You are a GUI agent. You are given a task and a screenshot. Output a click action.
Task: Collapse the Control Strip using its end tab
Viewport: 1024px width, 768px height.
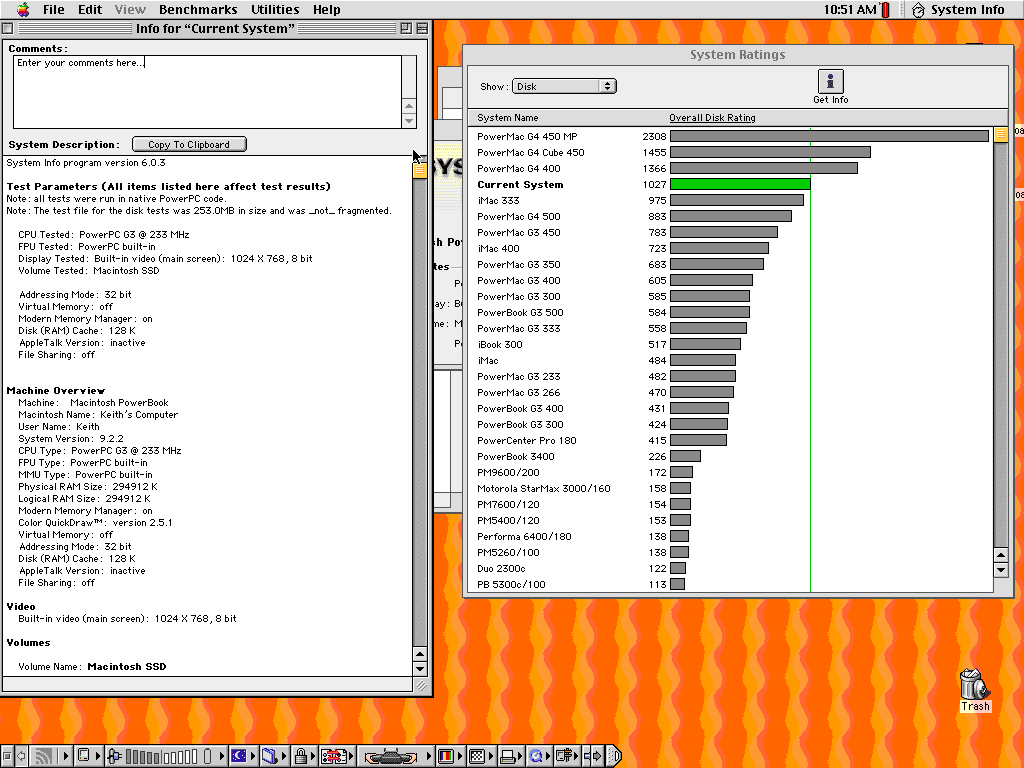(x=614, y=756)
